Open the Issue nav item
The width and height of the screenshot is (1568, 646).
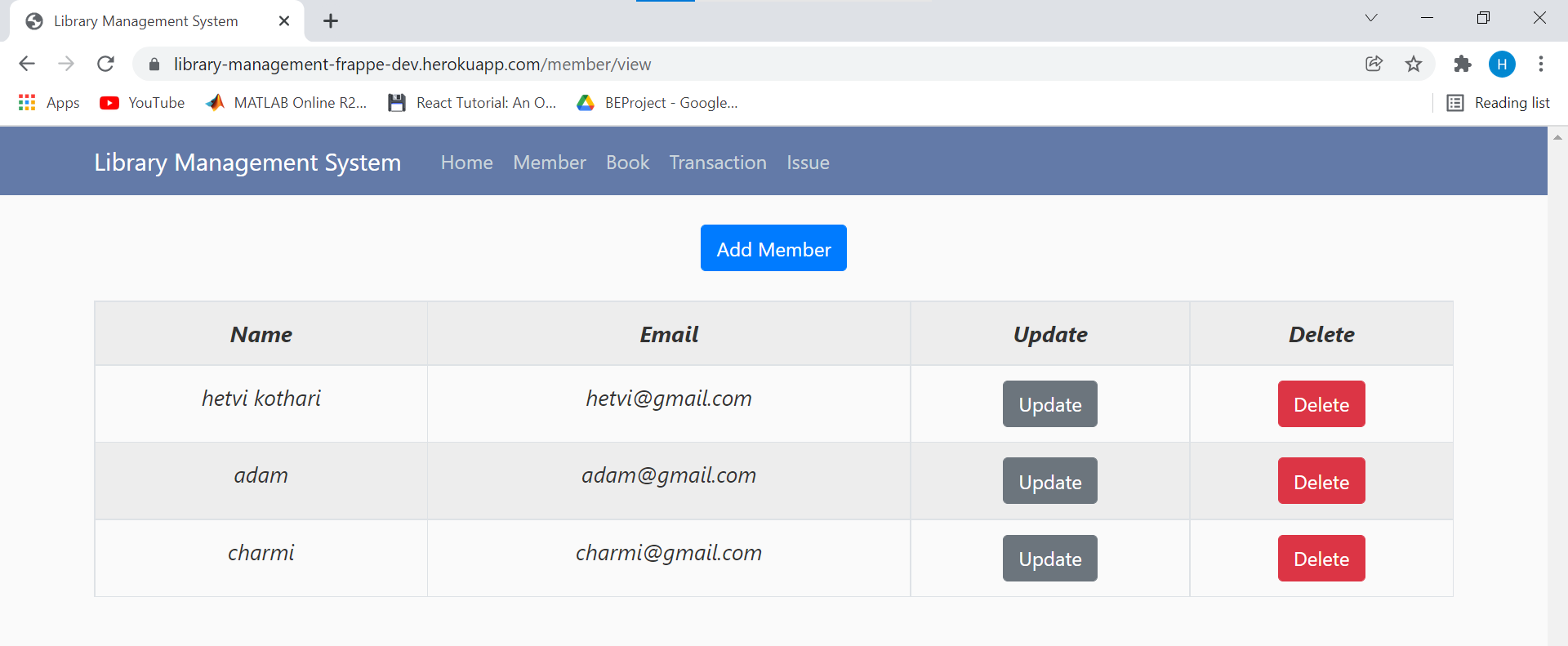click(x=808, y=163)
